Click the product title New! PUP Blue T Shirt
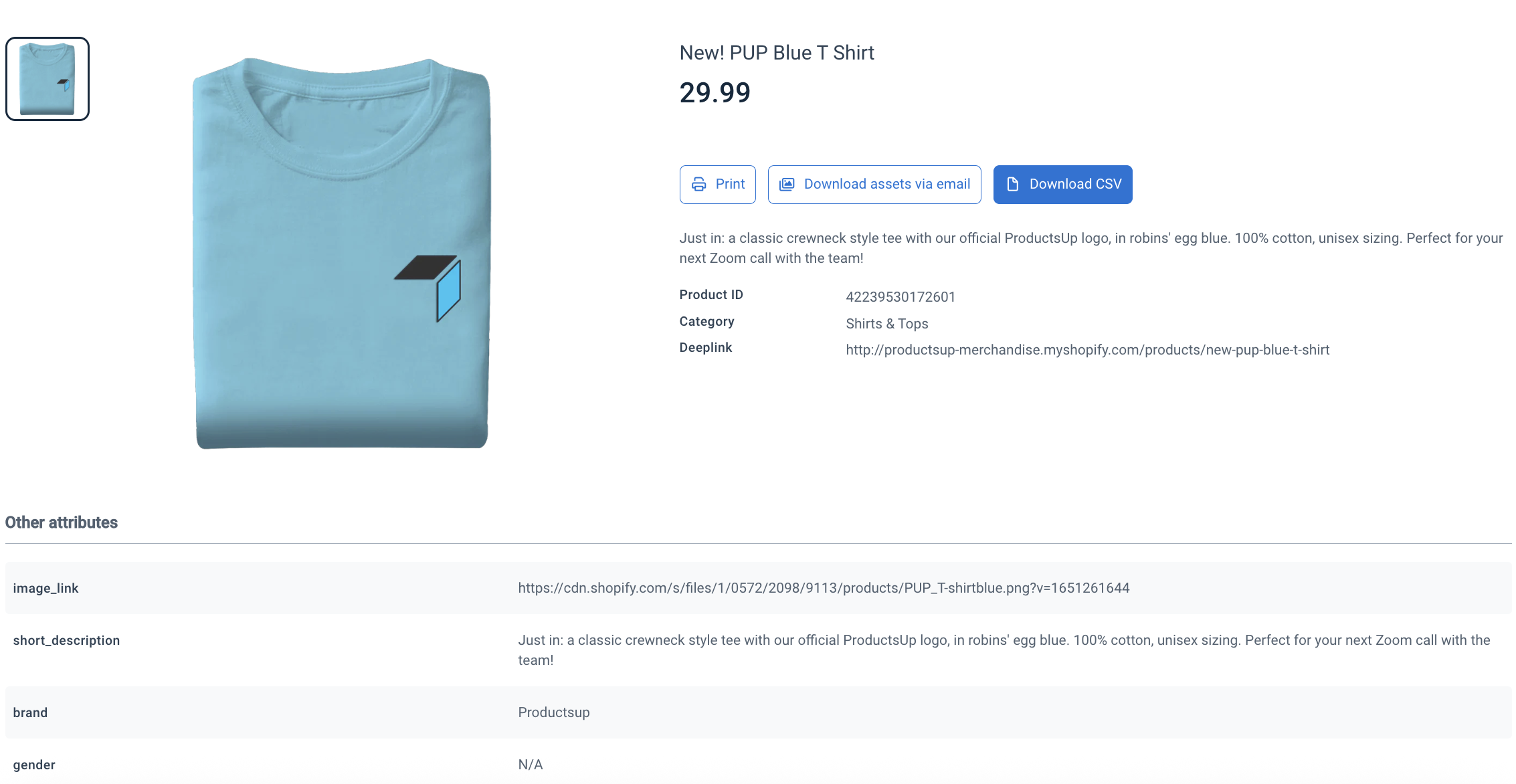The width and height of the screenshot is (1516, 784). pyautogui.click(x=776, y=52)
